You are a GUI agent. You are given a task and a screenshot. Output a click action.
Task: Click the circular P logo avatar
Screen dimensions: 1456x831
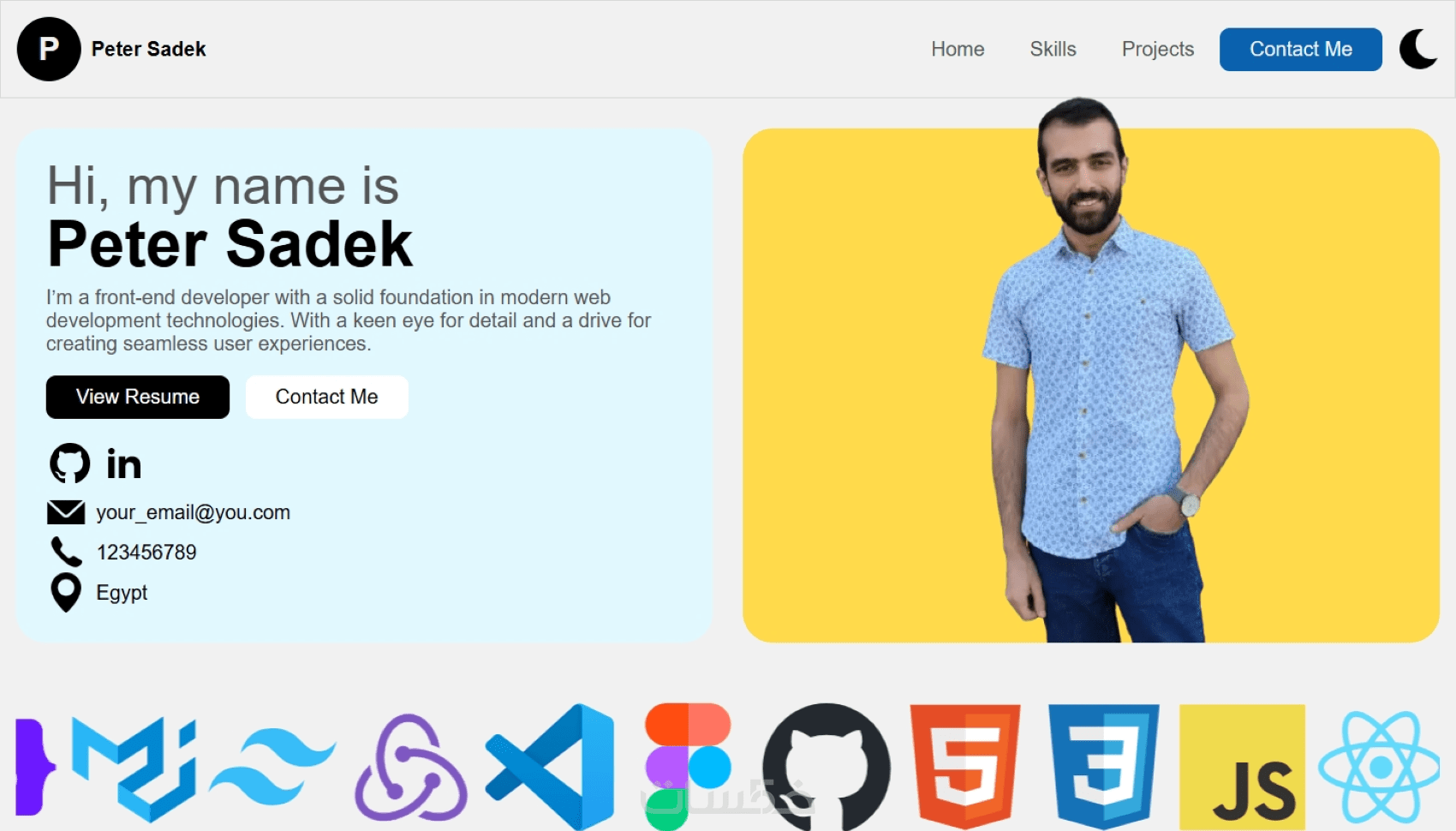(49, 49)
